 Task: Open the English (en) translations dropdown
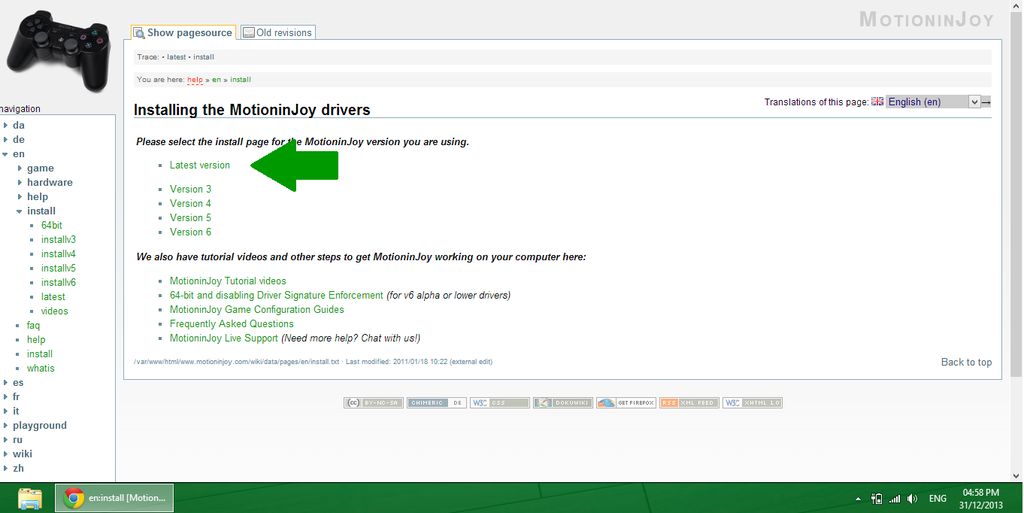tap(933, 102)
